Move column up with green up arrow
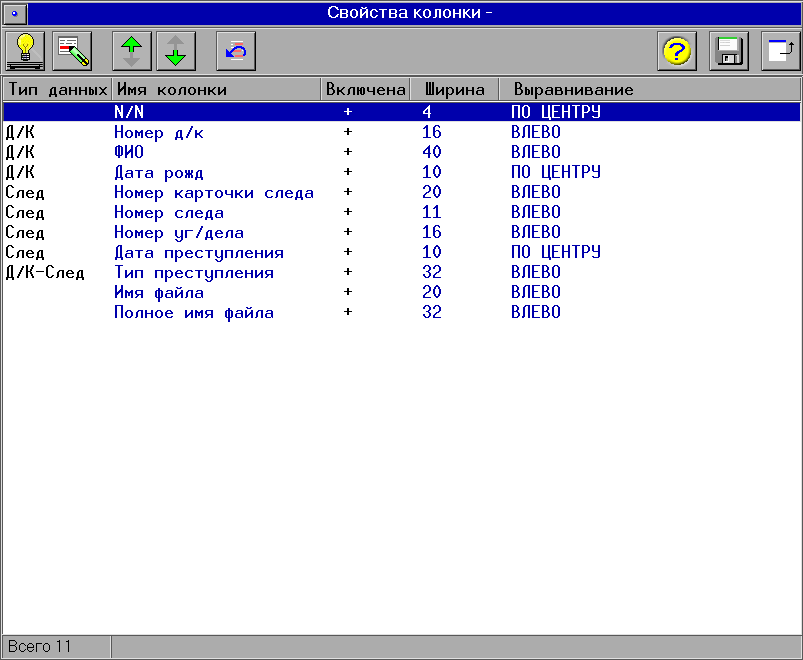 click(132, 51)
